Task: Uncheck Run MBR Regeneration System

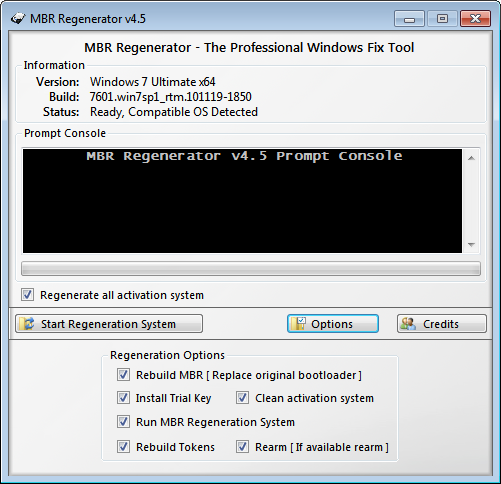Action: [x=123, y=422]
